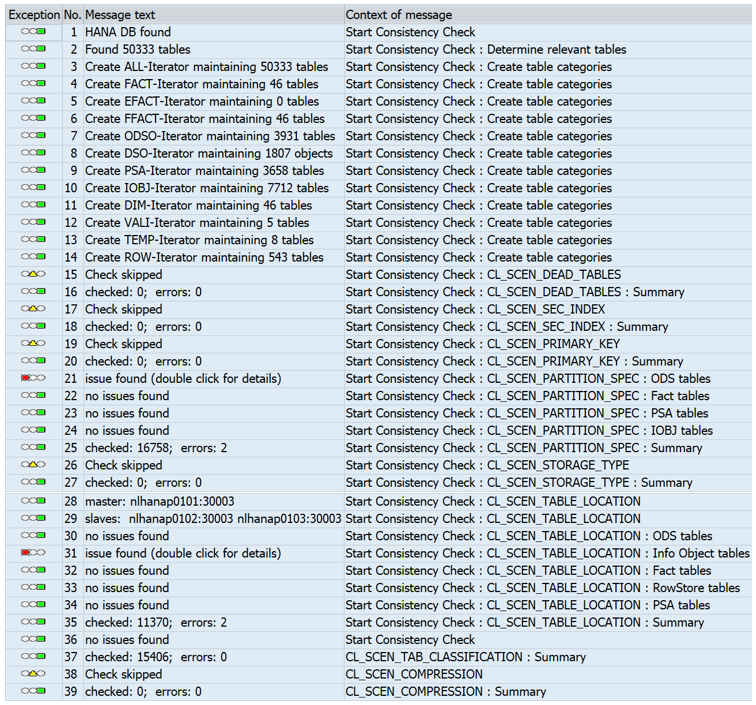This screenshot has width=756, height=705.
Task: Click green status icon in row 25
Action: pyautogui.click(x=39, y=448)
